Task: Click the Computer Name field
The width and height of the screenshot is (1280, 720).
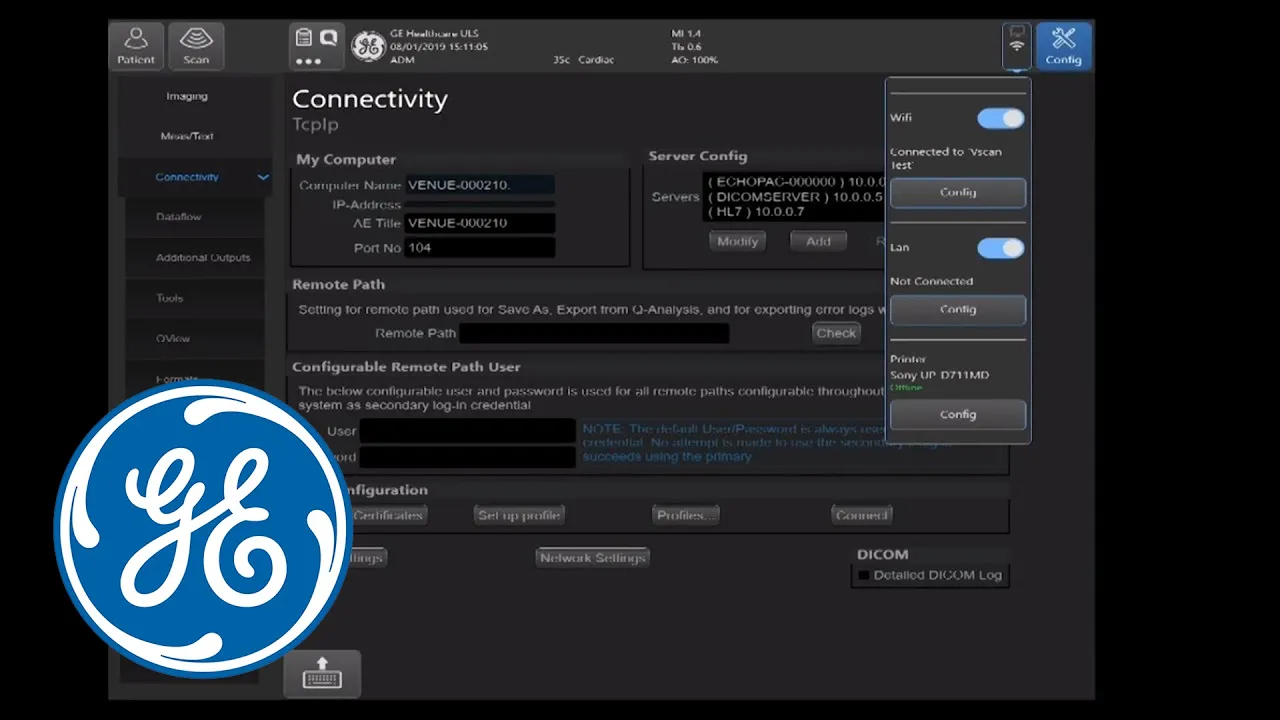Action: [480, 185]
